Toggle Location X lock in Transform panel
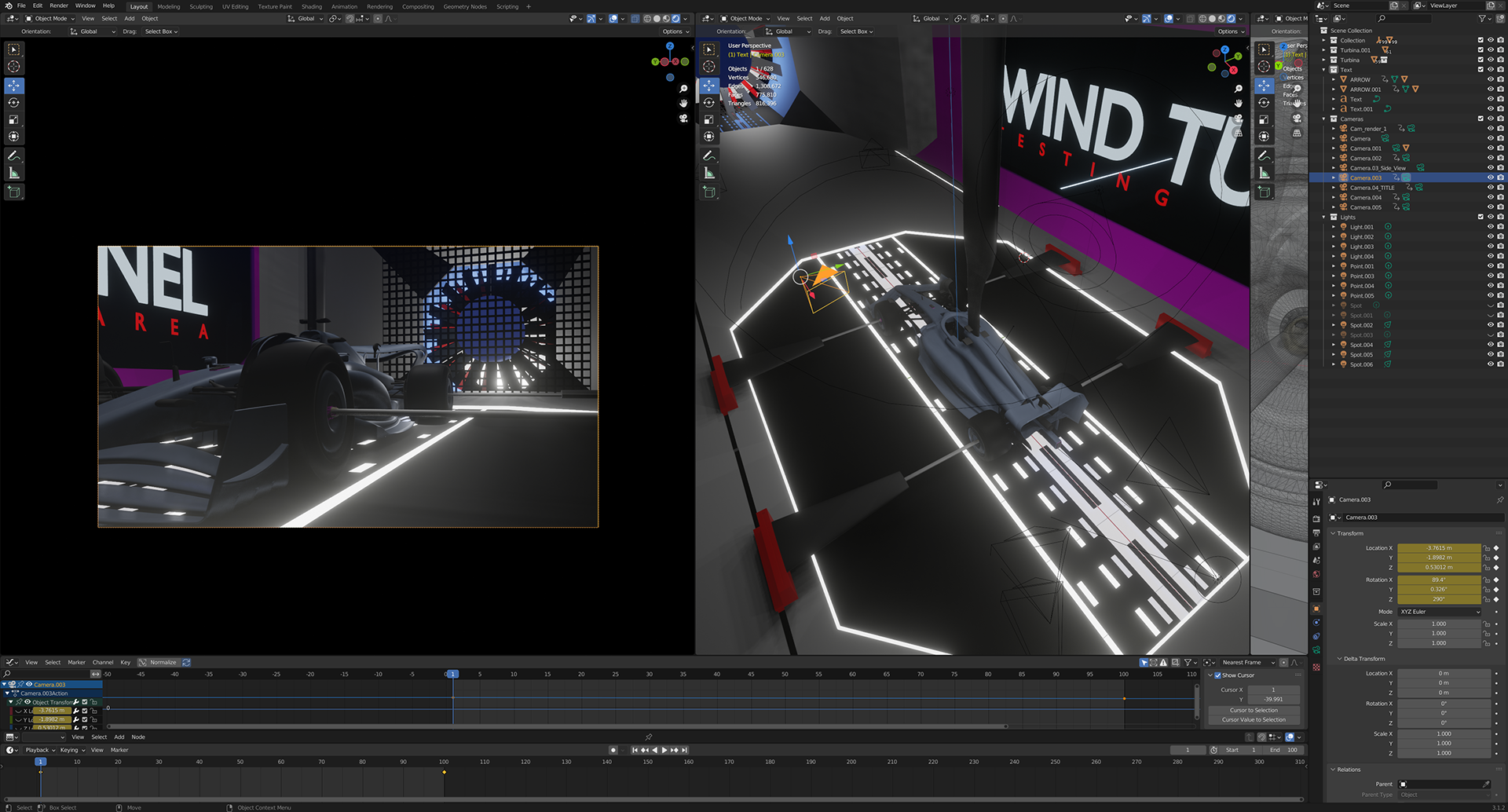 pos(1486,548)
